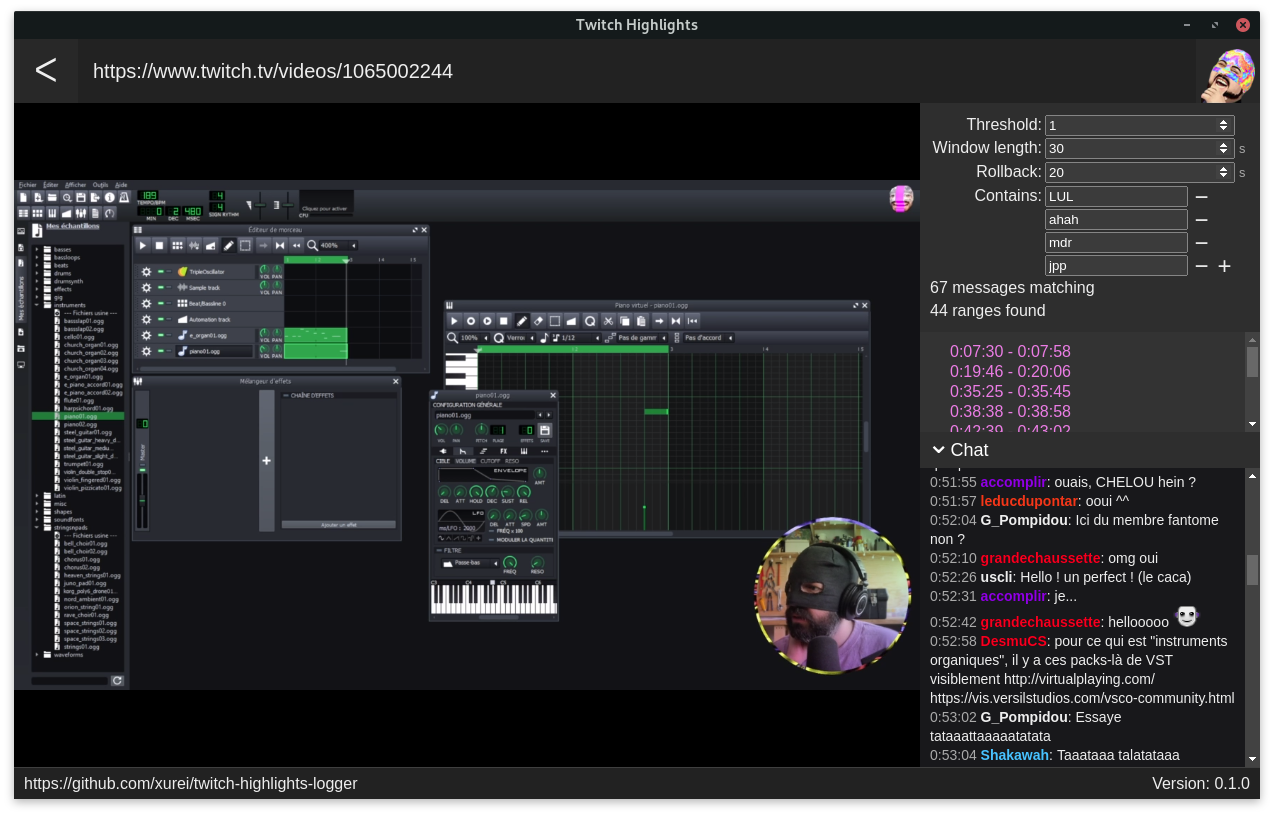This screenshot has height=816, width=1274.
Task: Mute the piano01.ogg track LED
Action: [x=160, y=351]
